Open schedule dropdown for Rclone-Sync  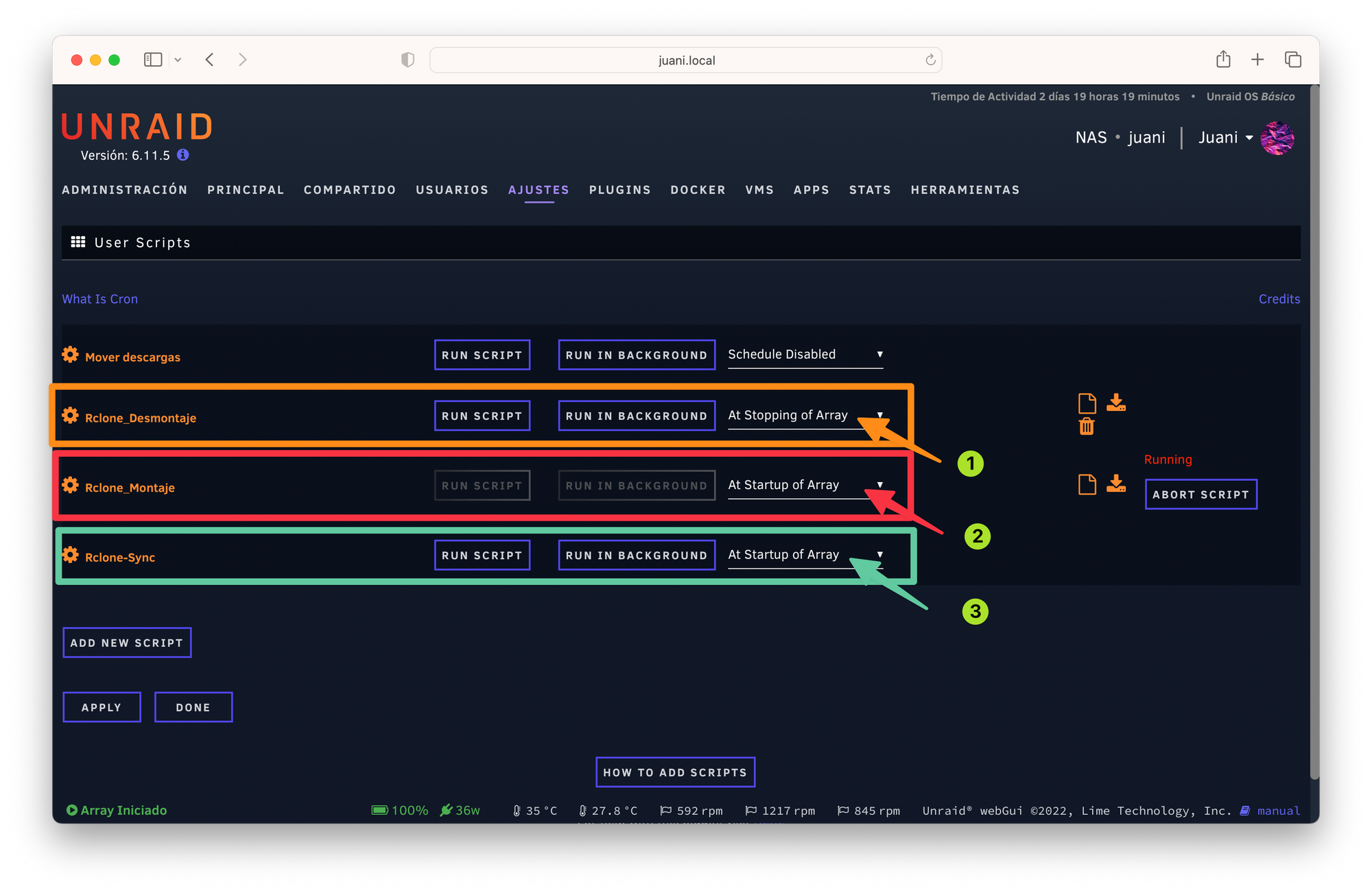[x=805, y=555]
